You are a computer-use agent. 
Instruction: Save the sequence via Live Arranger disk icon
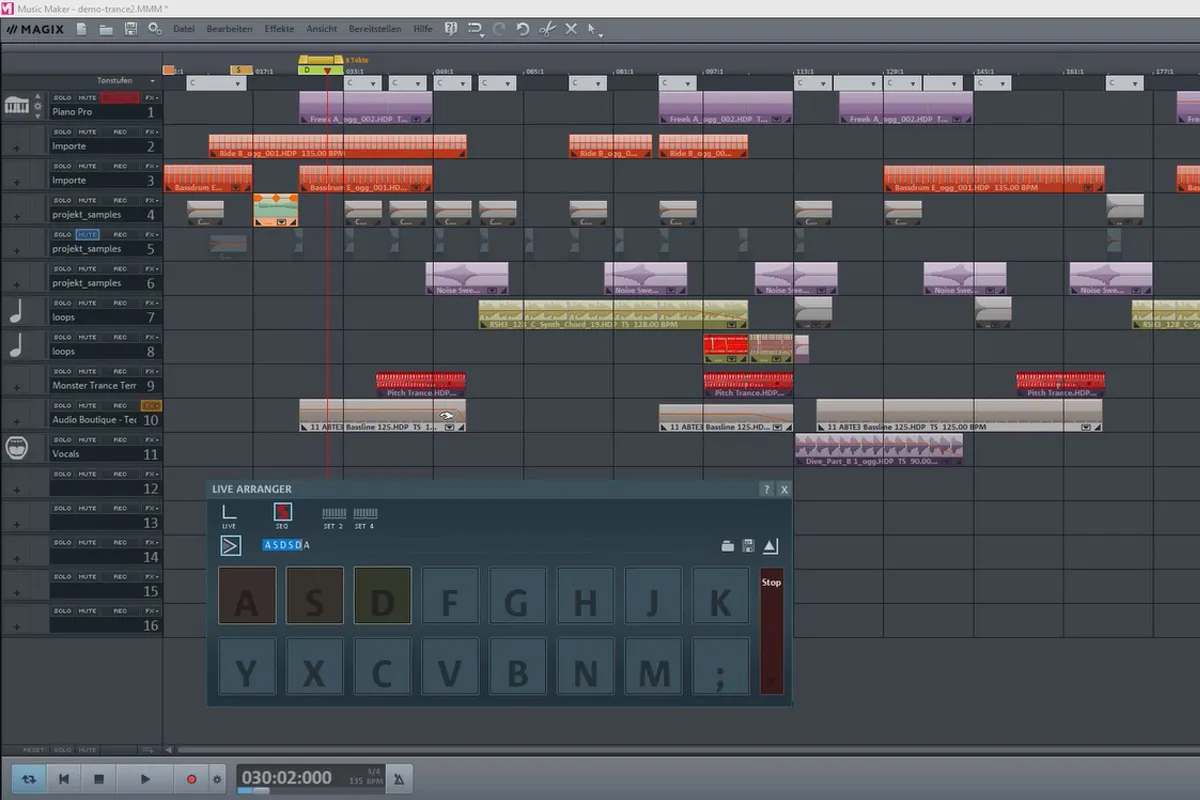749,546
